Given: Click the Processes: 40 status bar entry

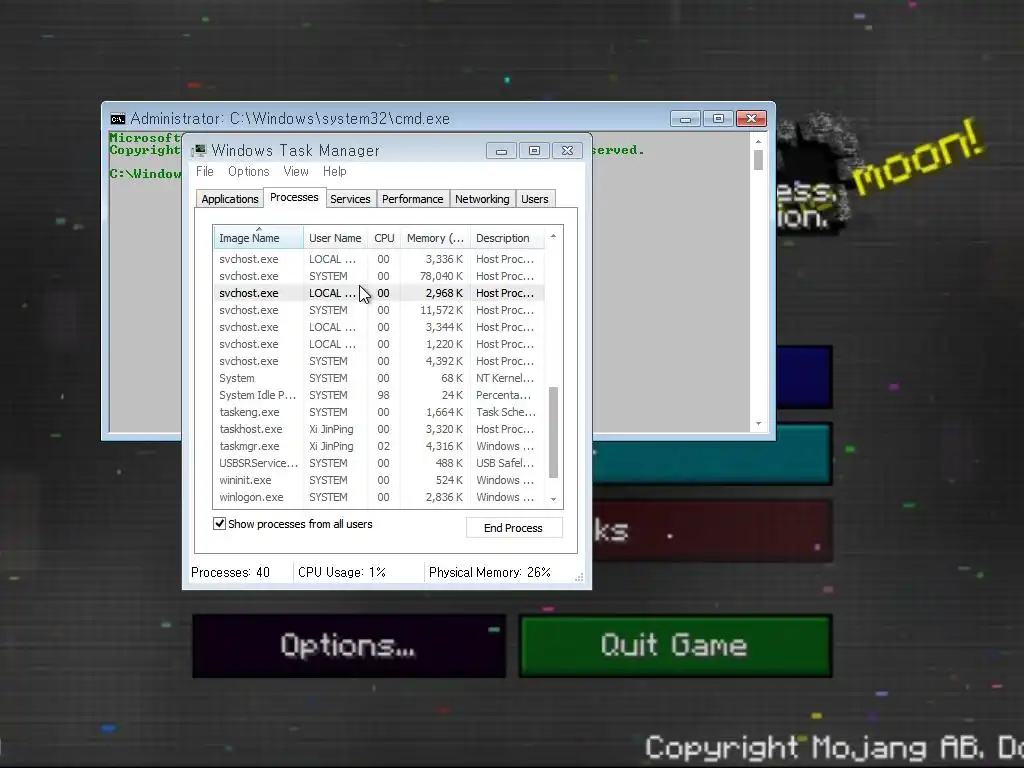Looking at the screenshot, I should (231, 572).
